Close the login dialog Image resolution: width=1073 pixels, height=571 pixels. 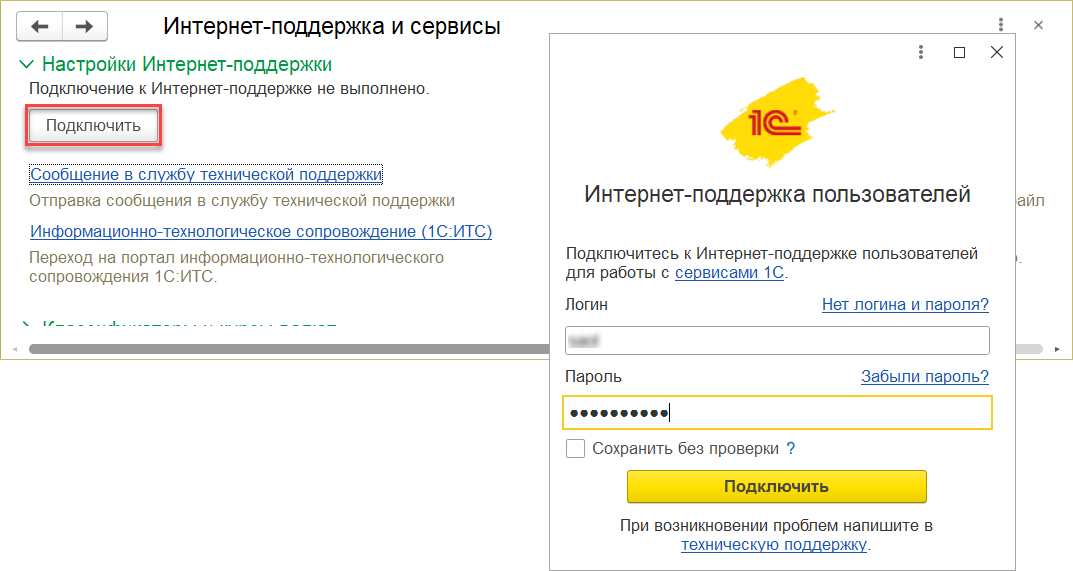click(996, 53)
